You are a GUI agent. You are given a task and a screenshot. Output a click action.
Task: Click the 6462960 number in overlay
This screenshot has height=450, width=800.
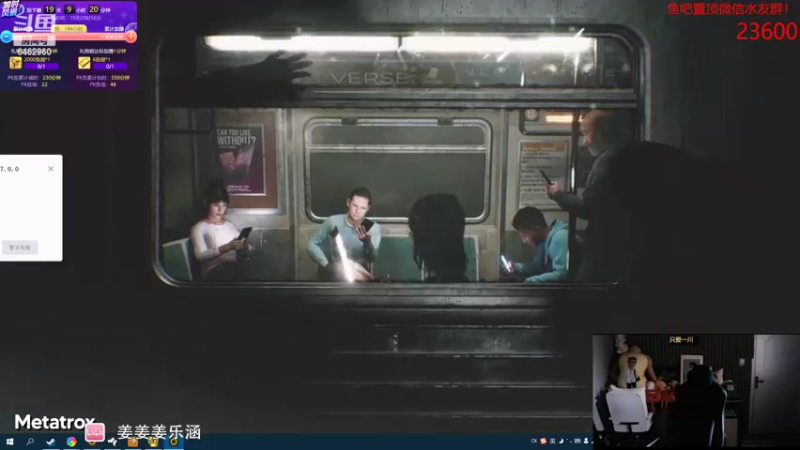34,52
